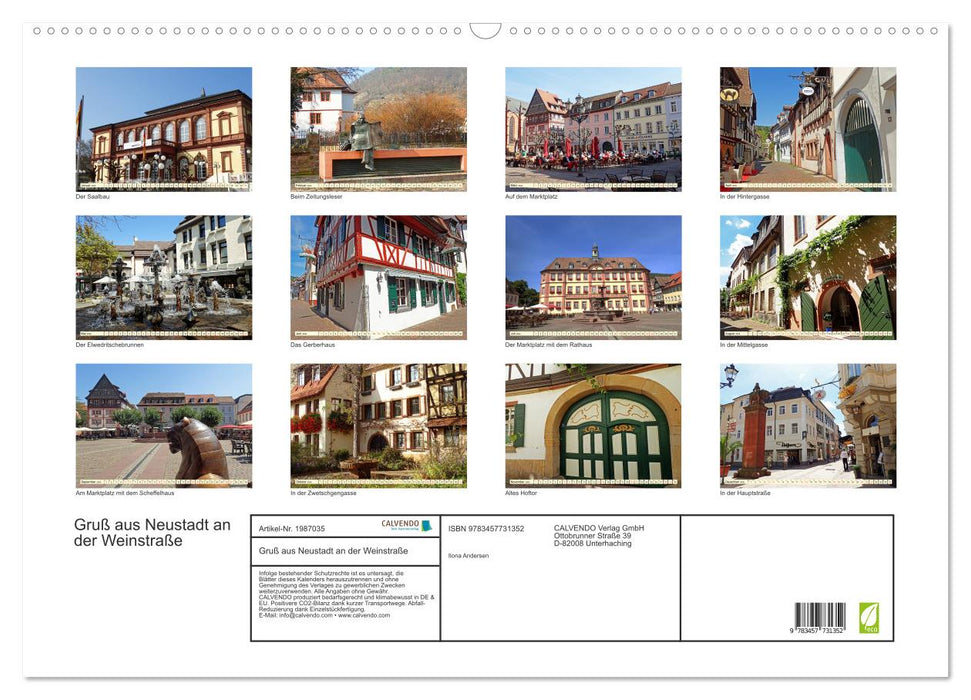Click the author name Ilona Andersen

click(x=469, y=555)
